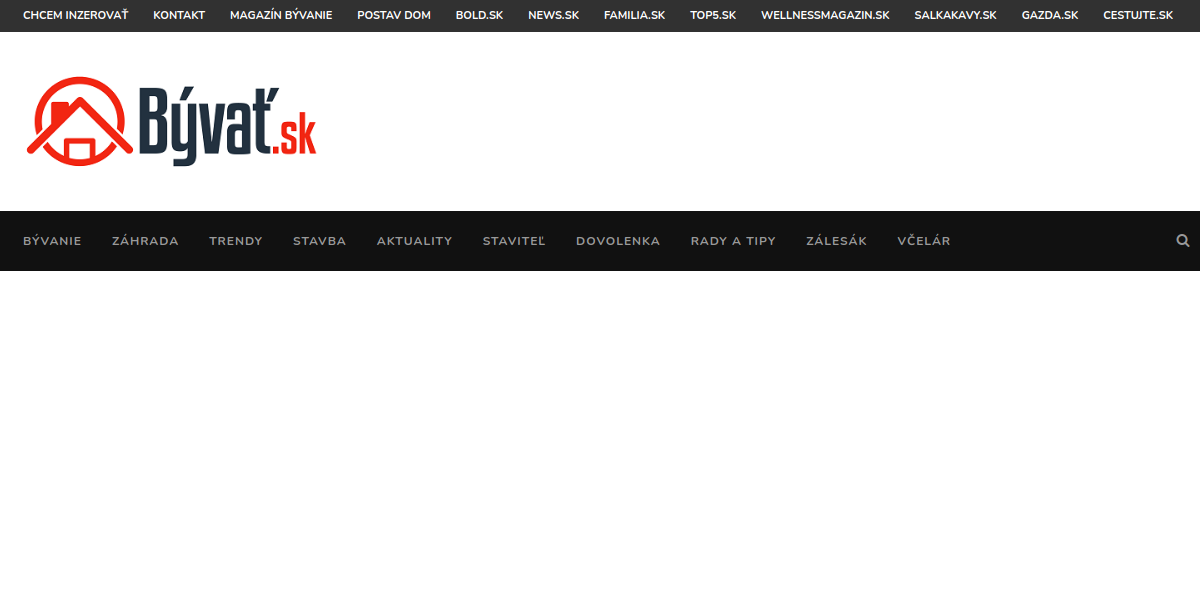Screen dimensions: 1200x600
Task: Open the Kontakt link in the top bar
Action: click(x=179, y=15)
